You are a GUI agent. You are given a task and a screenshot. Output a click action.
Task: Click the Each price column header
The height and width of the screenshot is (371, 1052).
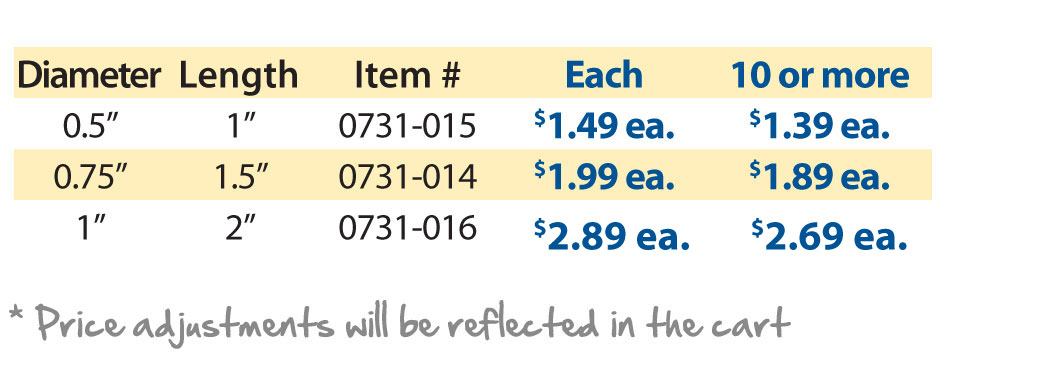(604, 75)
